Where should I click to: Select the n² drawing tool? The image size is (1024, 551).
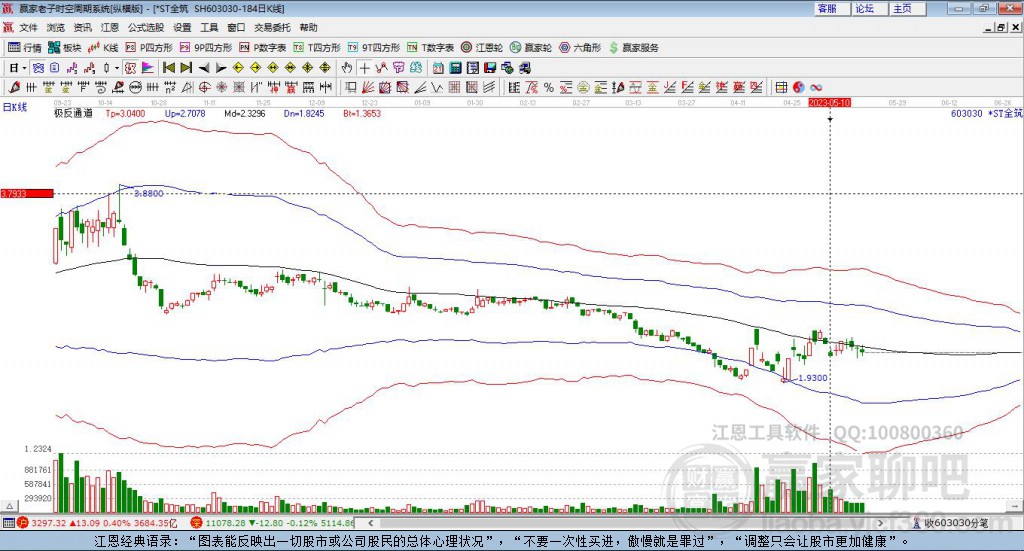click(x=170, y=87)
